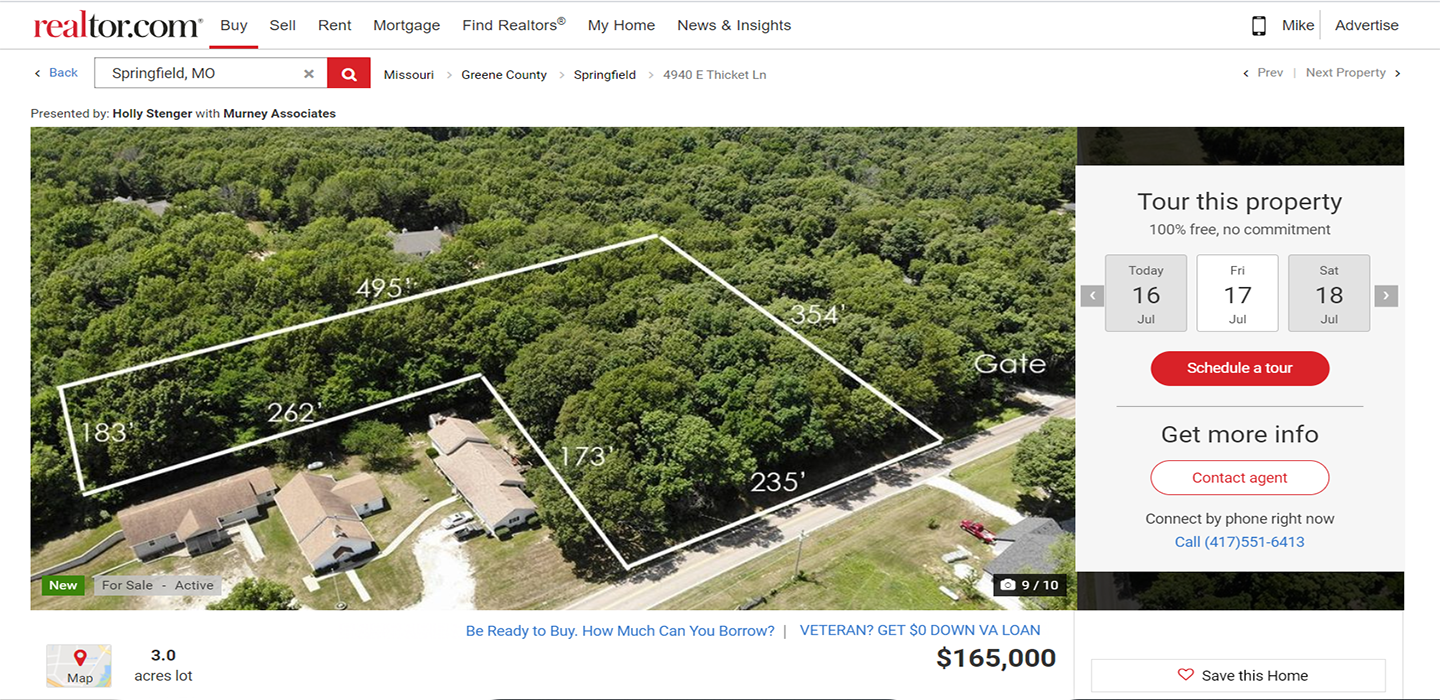Select Today 16 Jul tour date

[x=1146, y=293]
